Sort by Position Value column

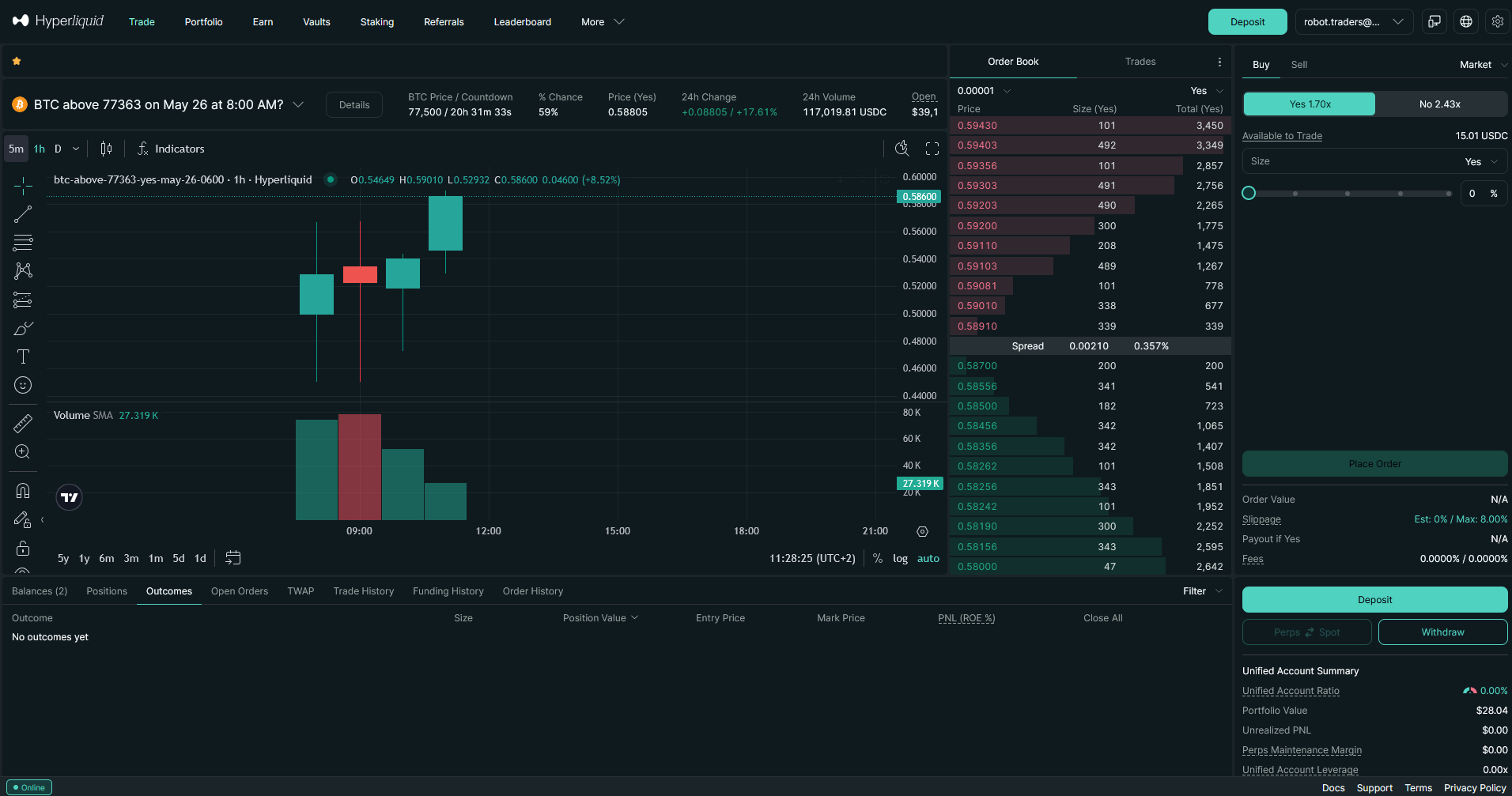(600, 618)
